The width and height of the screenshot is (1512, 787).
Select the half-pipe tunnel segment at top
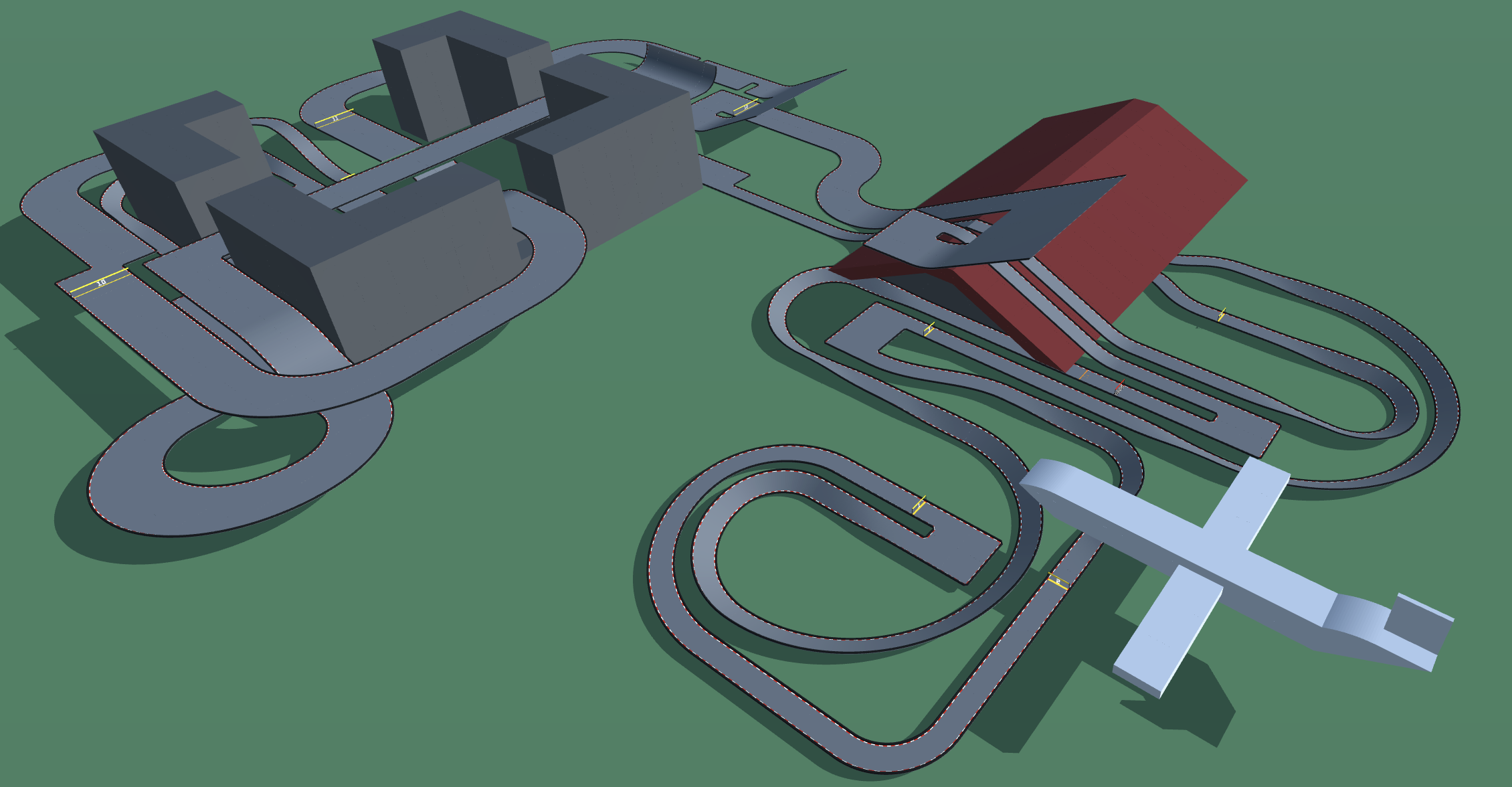[677, 68]
